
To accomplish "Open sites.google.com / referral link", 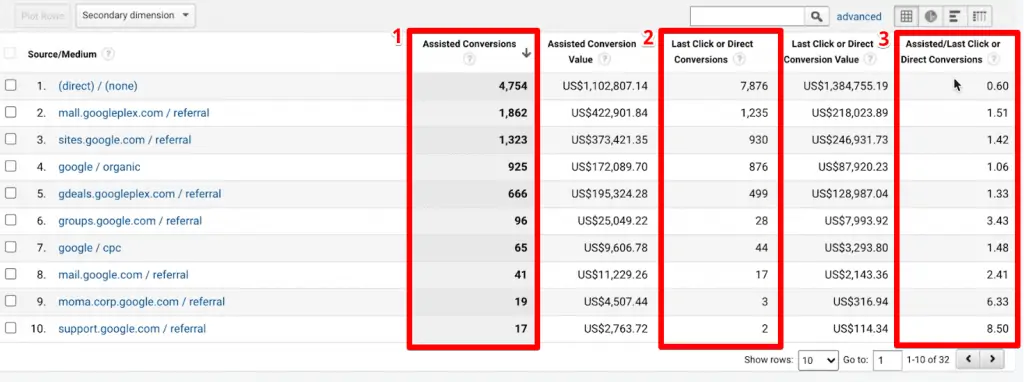I will [125, 140].
